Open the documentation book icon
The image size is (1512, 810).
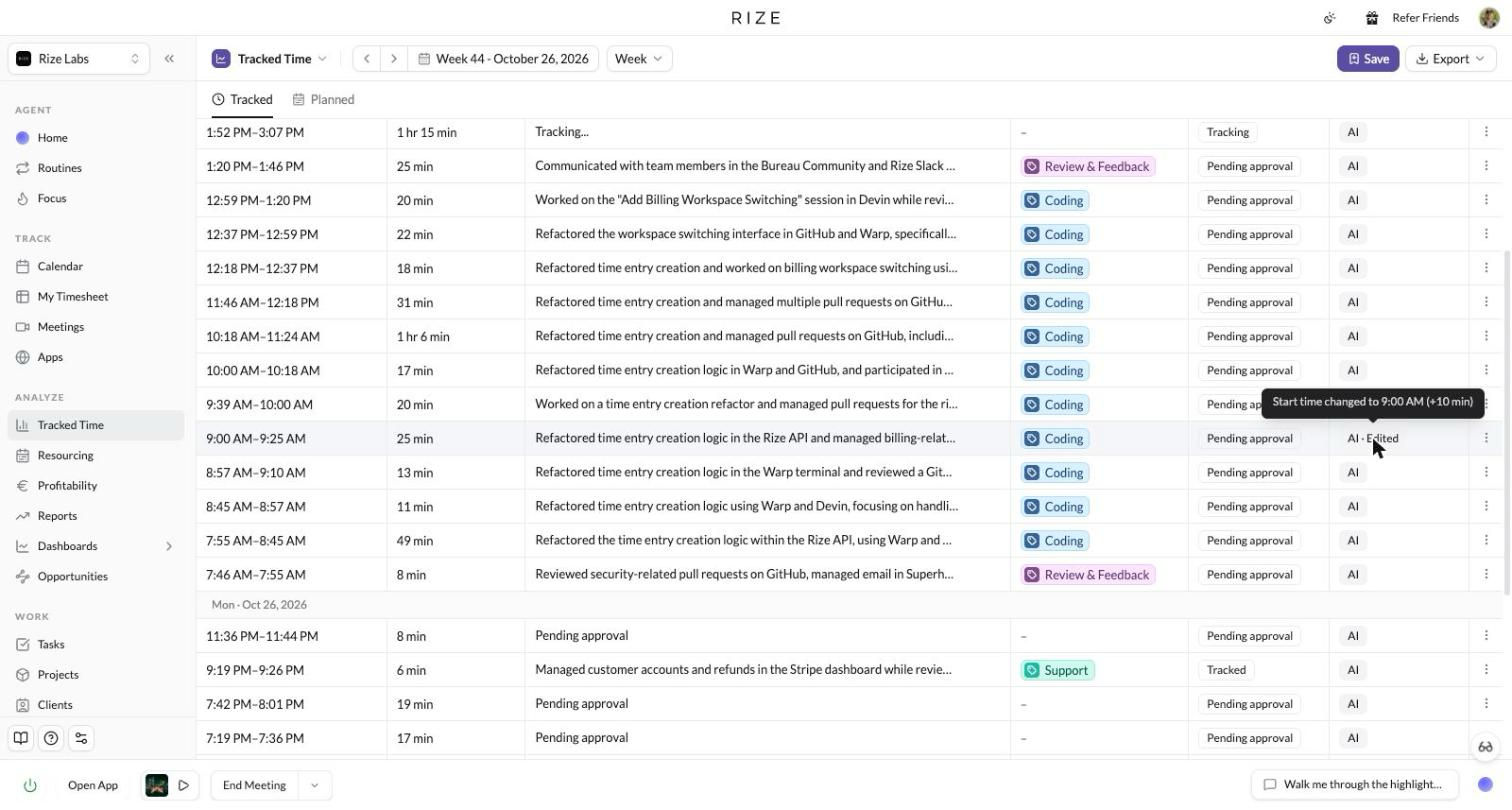20,739
